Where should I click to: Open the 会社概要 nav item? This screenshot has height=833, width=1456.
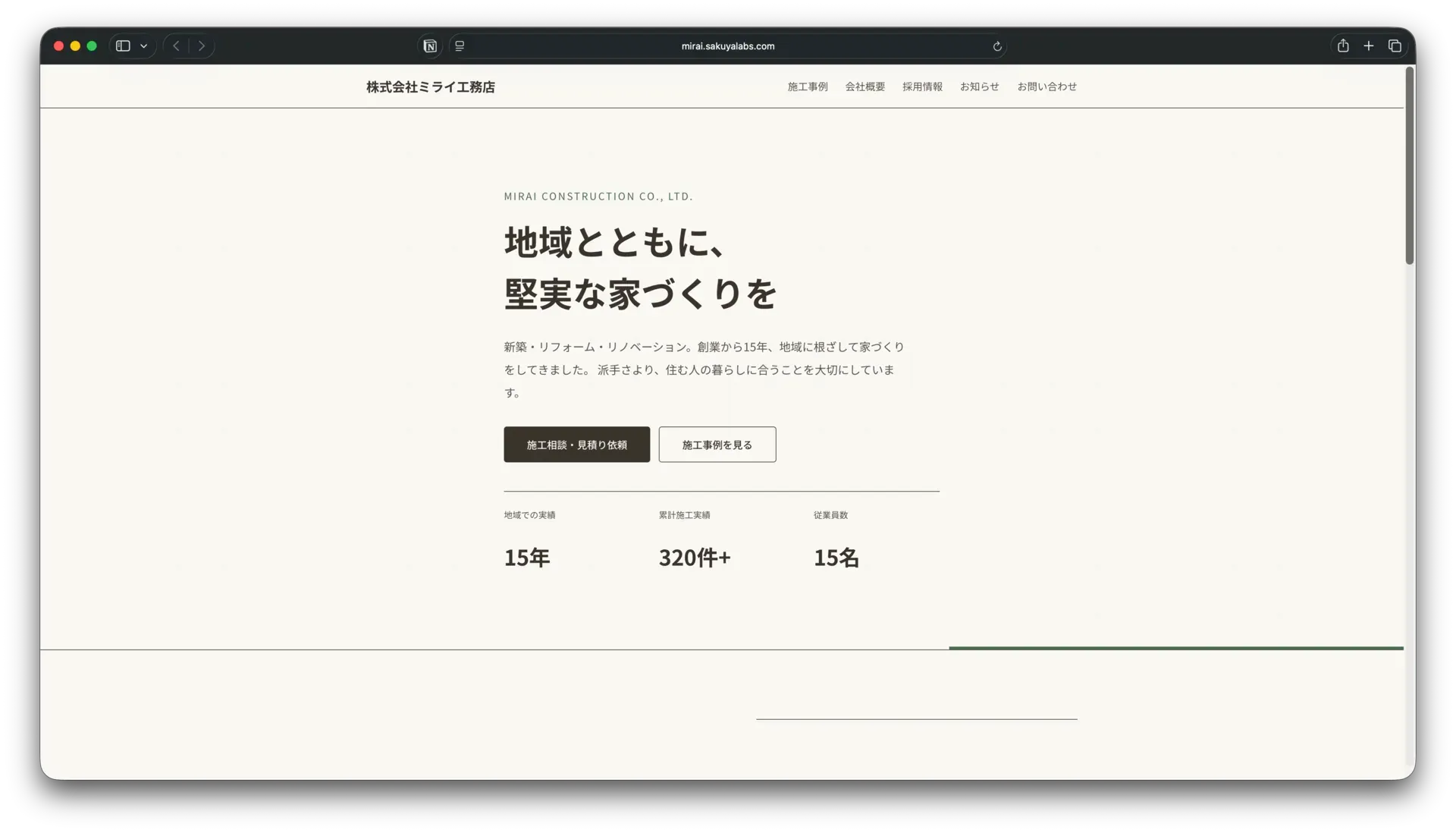[x=865, y=86]
